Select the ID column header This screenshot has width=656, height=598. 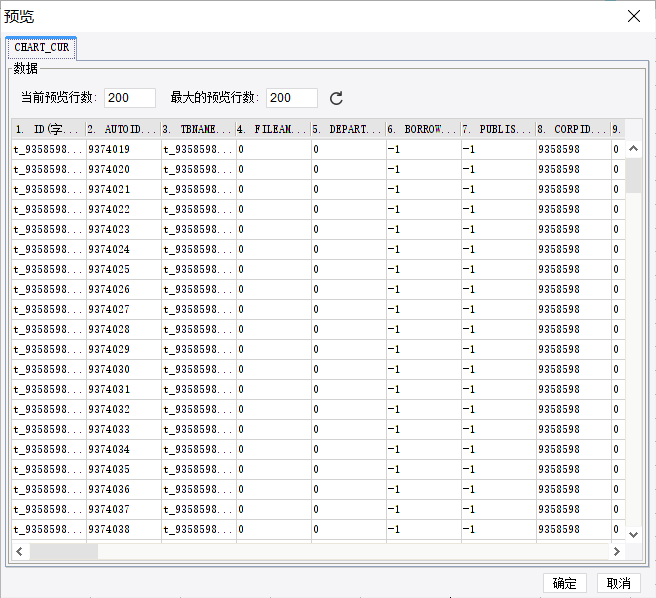coord(49,129)
